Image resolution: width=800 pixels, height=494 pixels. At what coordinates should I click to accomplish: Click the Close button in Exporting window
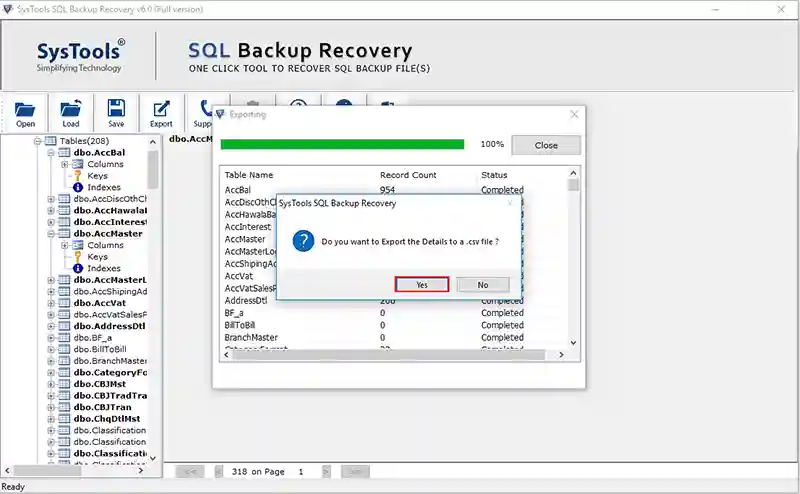pos(546,145)
